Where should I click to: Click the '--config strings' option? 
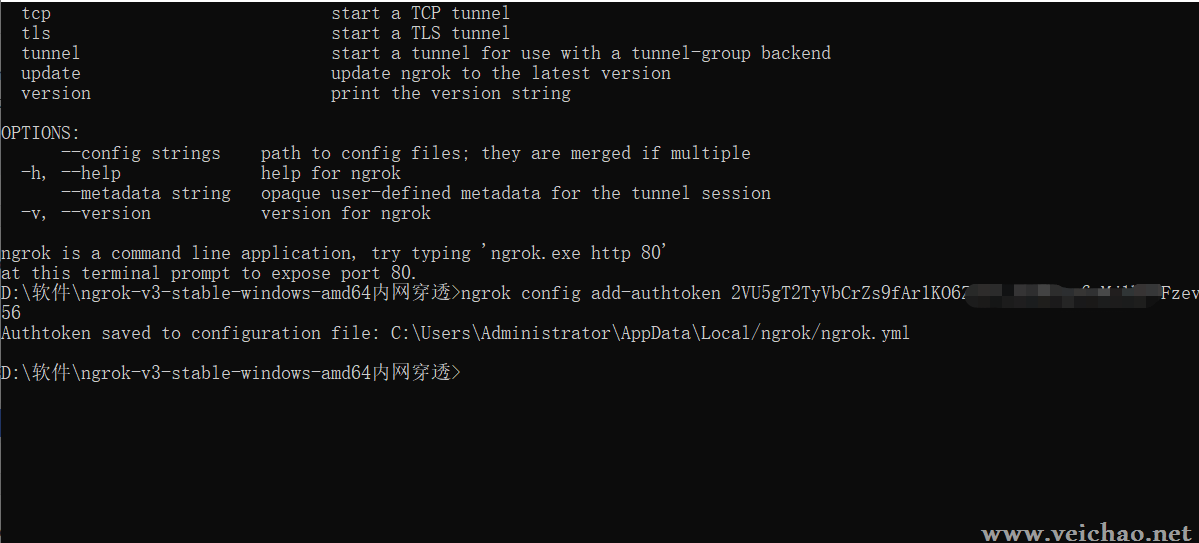point(141,153)
